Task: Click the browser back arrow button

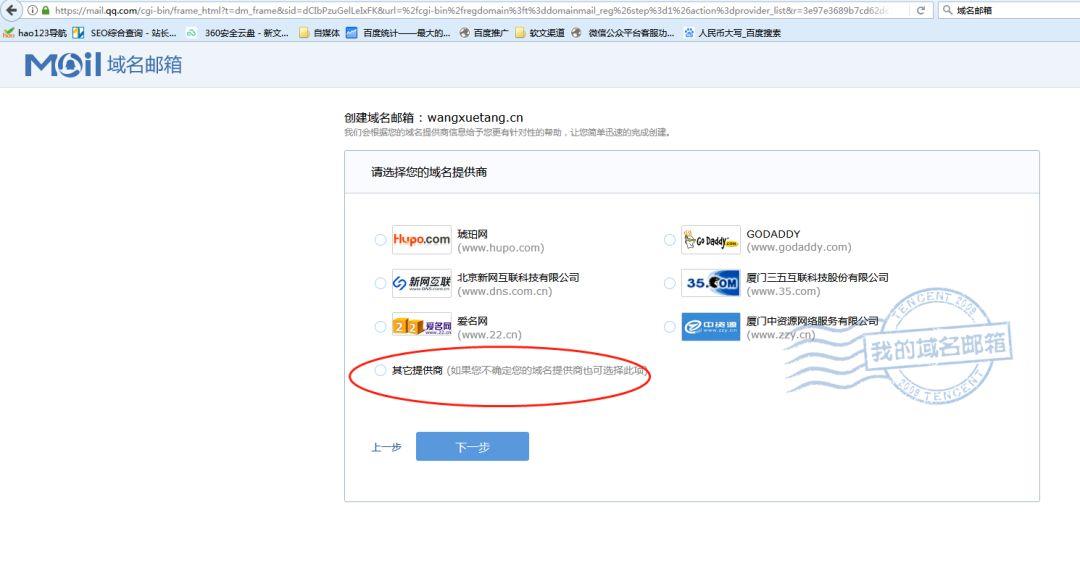Action: [10, 10]
